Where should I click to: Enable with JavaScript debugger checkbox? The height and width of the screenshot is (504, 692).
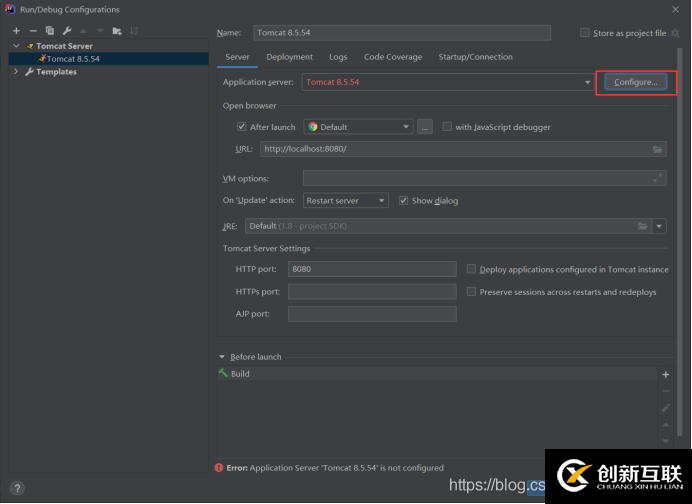click(447, 127)
